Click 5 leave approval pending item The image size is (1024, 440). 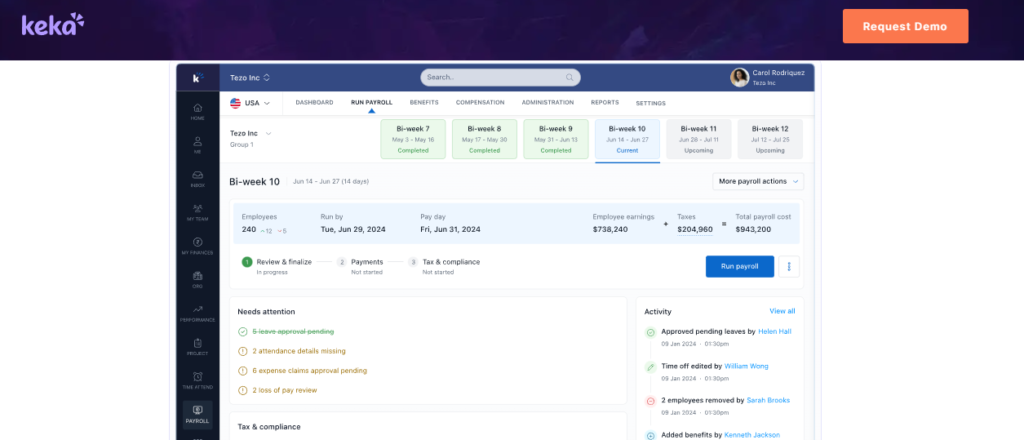click(x=293, y=332)
